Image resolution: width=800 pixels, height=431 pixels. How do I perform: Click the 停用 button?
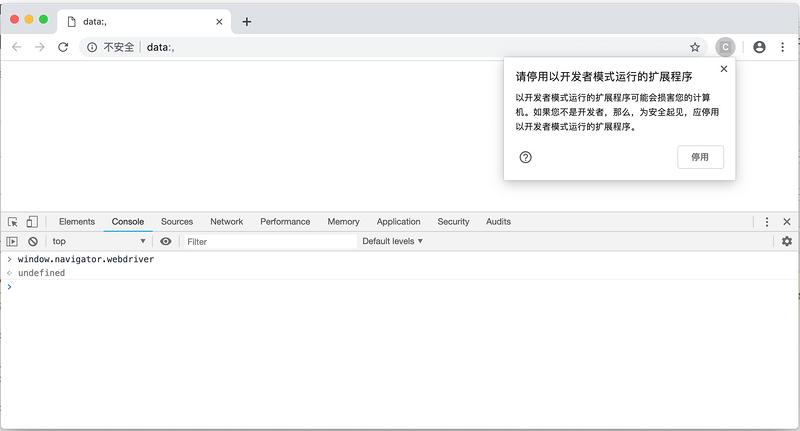click(700, 157)
